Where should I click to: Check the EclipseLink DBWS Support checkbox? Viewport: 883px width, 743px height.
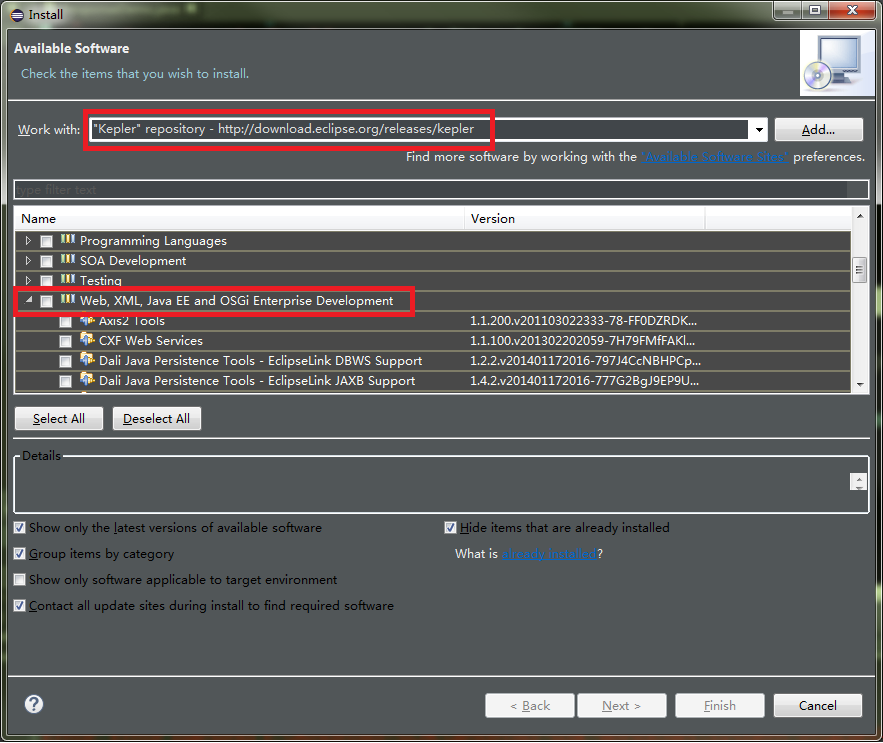tap(65, 361)
